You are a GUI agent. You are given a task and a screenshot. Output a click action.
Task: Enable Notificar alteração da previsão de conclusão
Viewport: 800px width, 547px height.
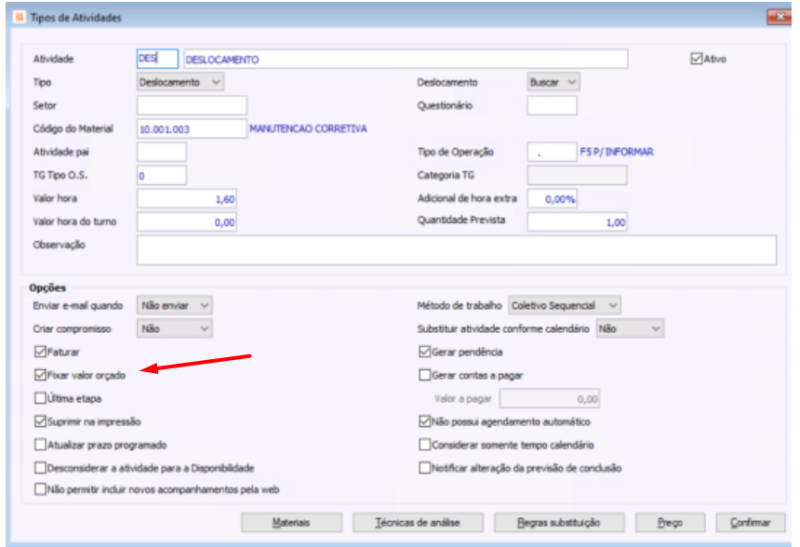click(x=424, y=468)
